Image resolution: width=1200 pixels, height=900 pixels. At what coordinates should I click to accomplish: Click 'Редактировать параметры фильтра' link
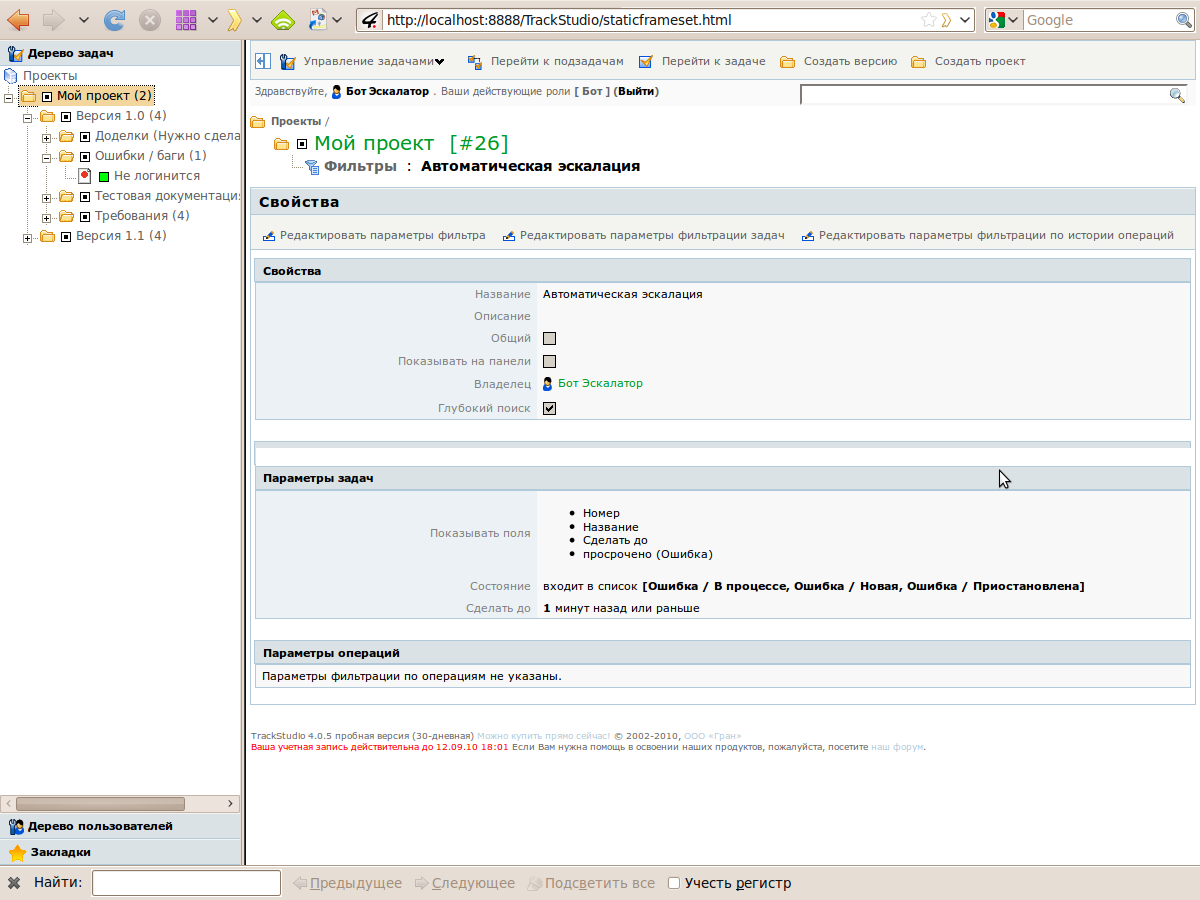tap(382, 236)
